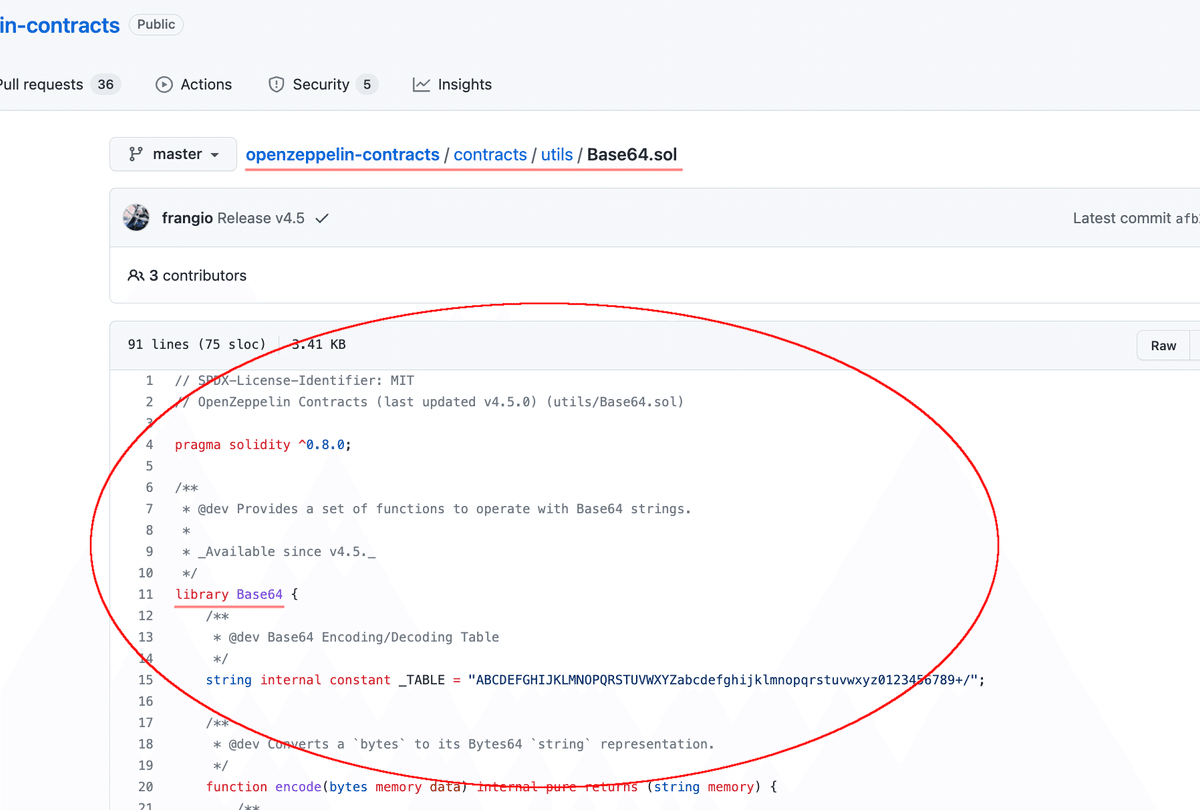Select line number 7
This screenshot has height=810, width=1200.
150,509
